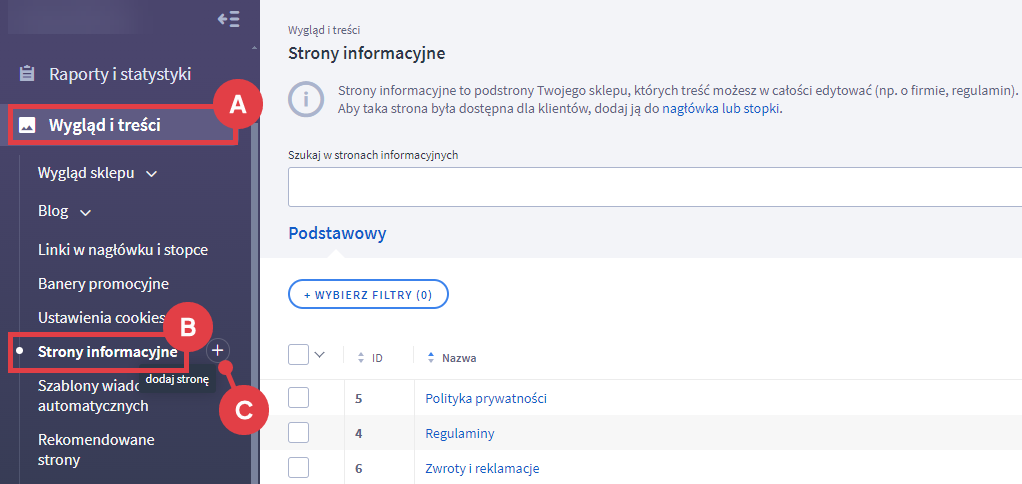This screenshot has width=1022, height=484.
Task: Tick the checkbox for Polityka prywatności
Action: click(298, 398)
